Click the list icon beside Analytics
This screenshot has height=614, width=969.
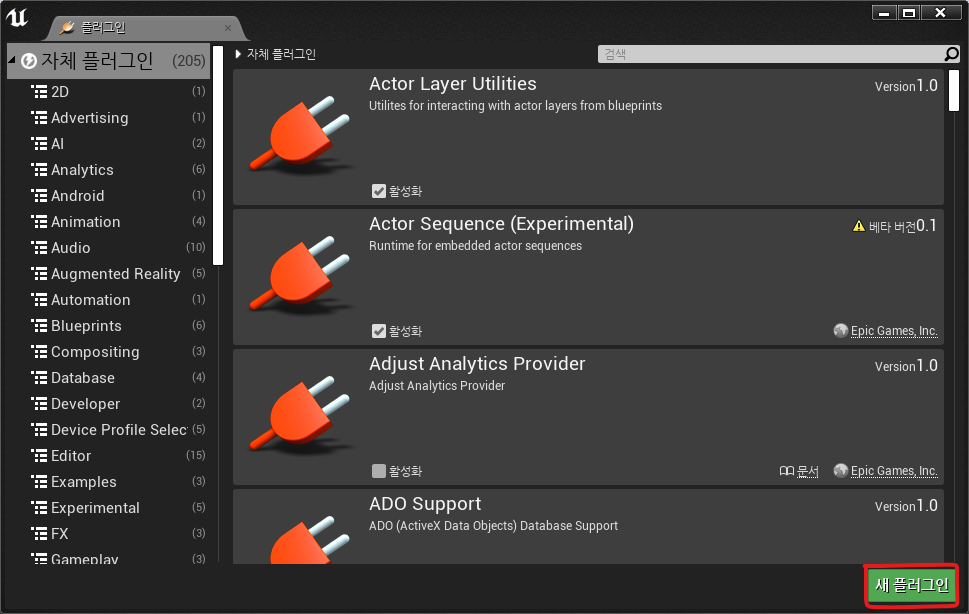pos(40,169)
